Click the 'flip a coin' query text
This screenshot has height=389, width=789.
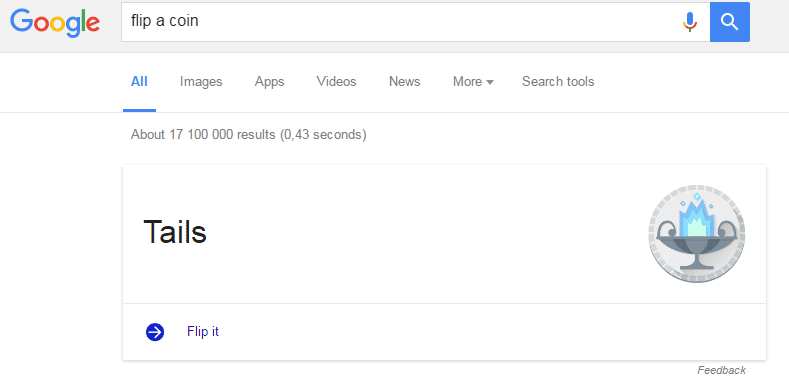pos(165,21)
